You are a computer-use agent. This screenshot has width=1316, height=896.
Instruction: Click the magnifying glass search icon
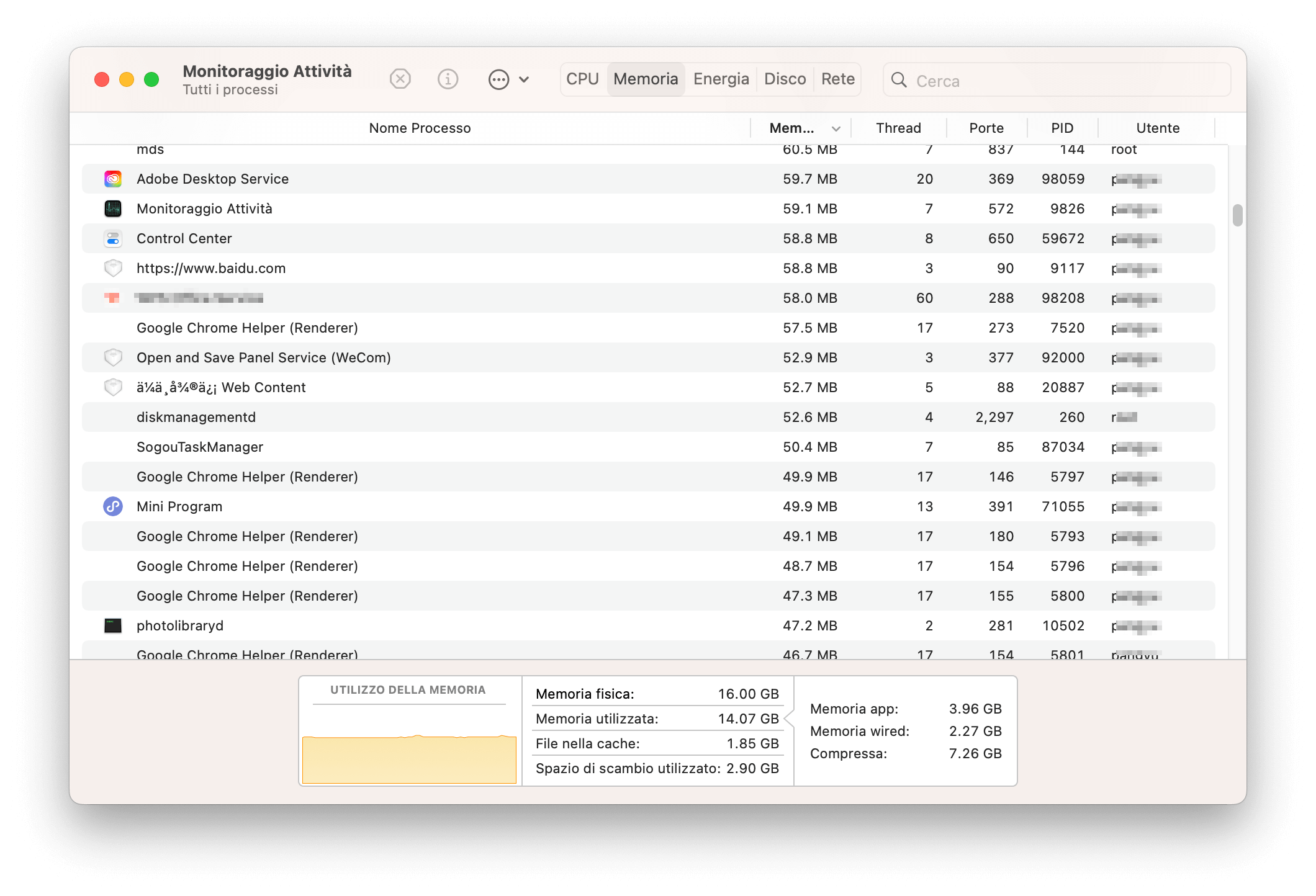[899, 80]
